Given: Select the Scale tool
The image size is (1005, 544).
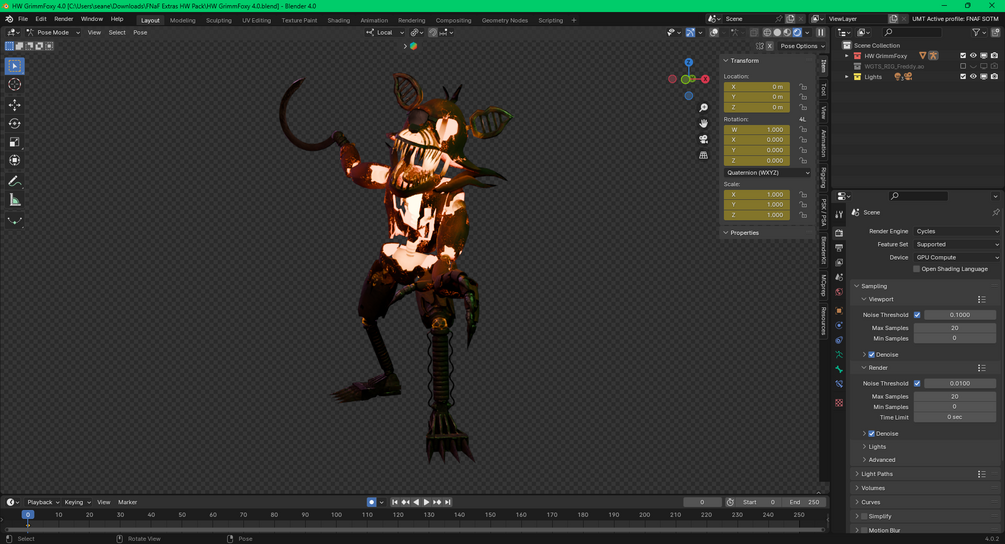Looking at the screenshot, I should coord(15,142).
